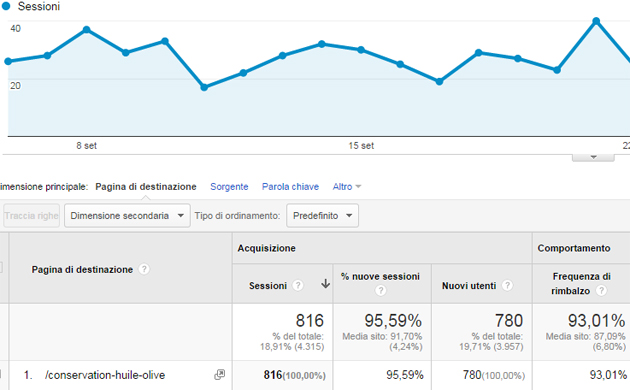Sort table by Frequenza di rimbalzo header
Screen dimensions: 630x390
tap(581, 284)
